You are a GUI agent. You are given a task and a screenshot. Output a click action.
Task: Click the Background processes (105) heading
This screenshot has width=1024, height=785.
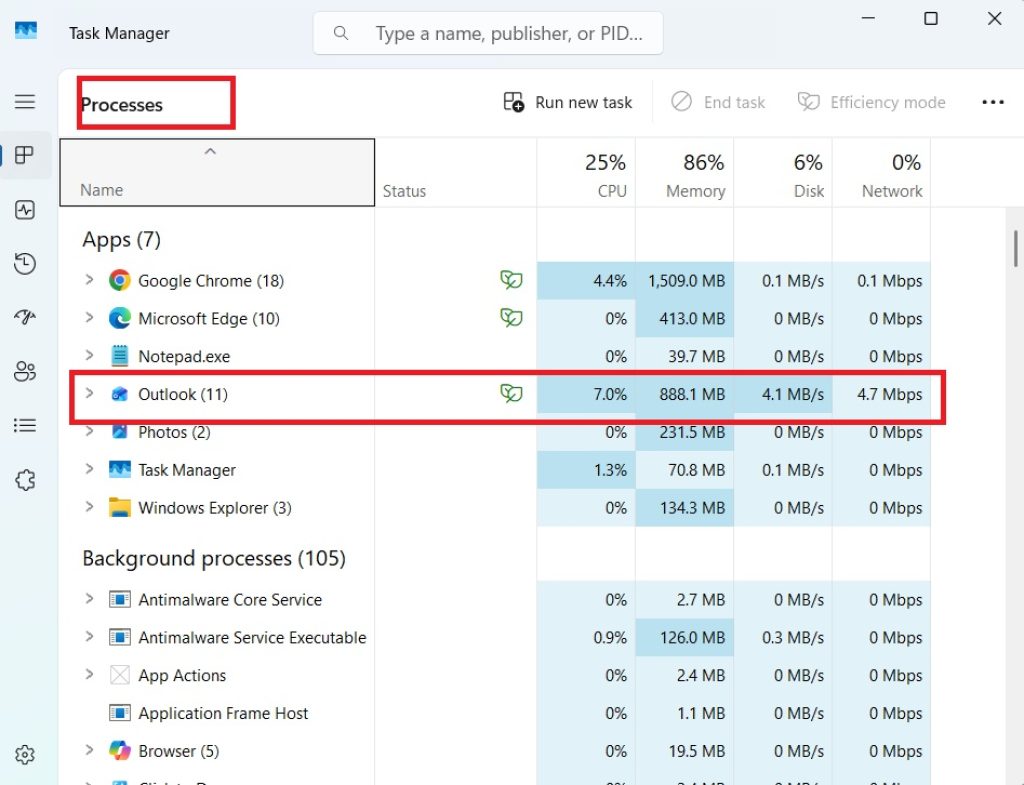[x=214, y=558]
